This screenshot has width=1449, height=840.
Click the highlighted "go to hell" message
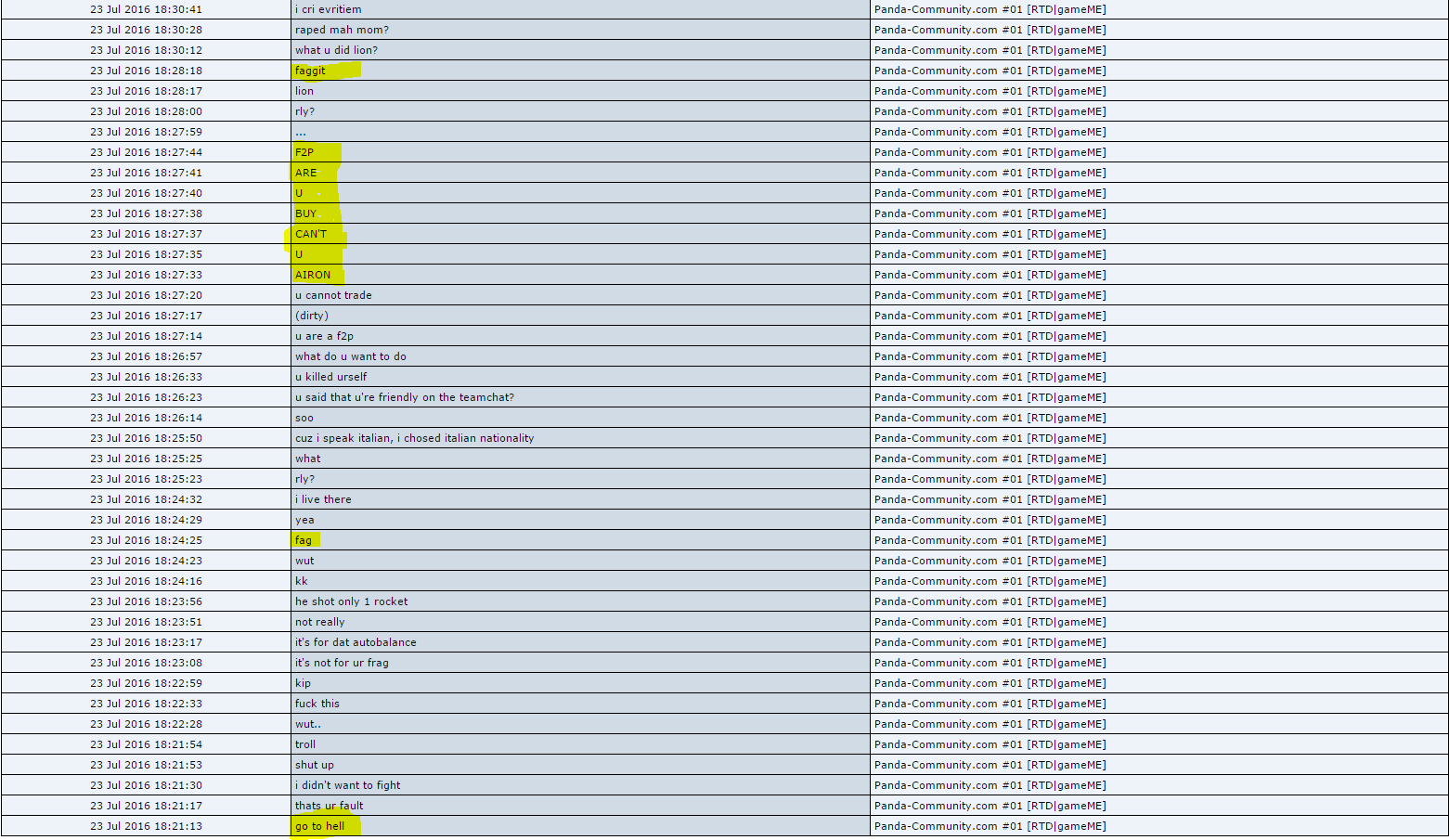[x=319, y=826]
